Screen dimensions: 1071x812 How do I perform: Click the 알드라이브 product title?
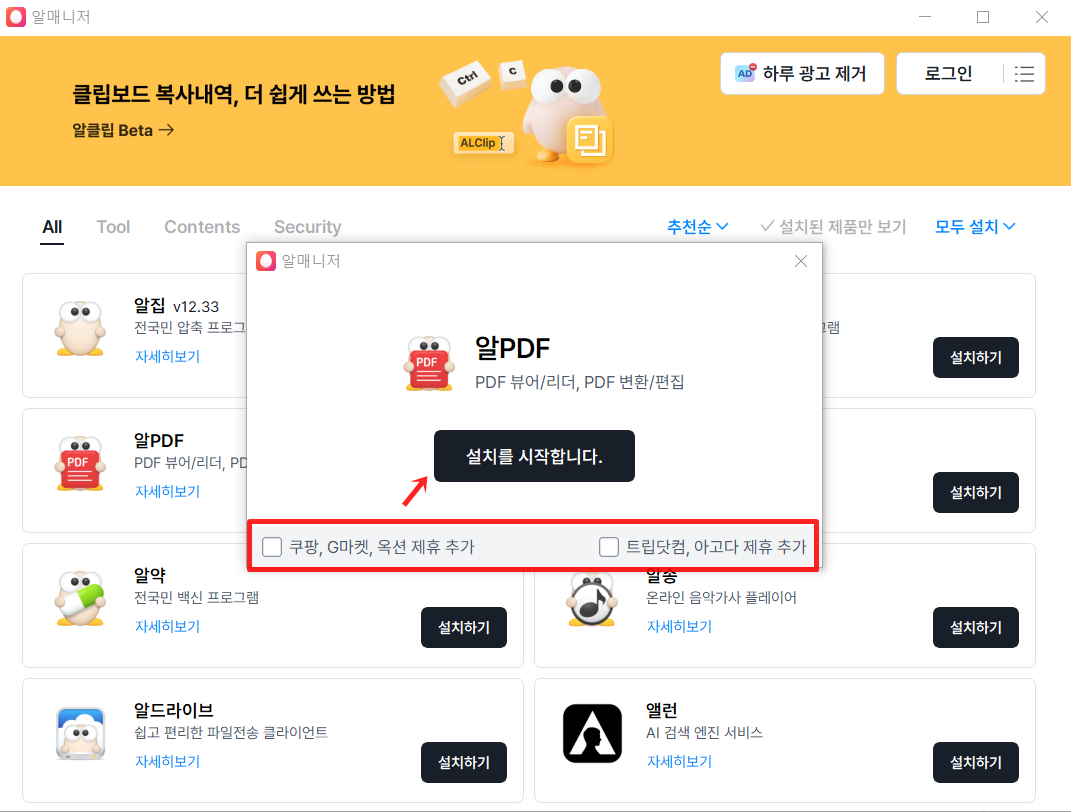click(x=173, y=710)
